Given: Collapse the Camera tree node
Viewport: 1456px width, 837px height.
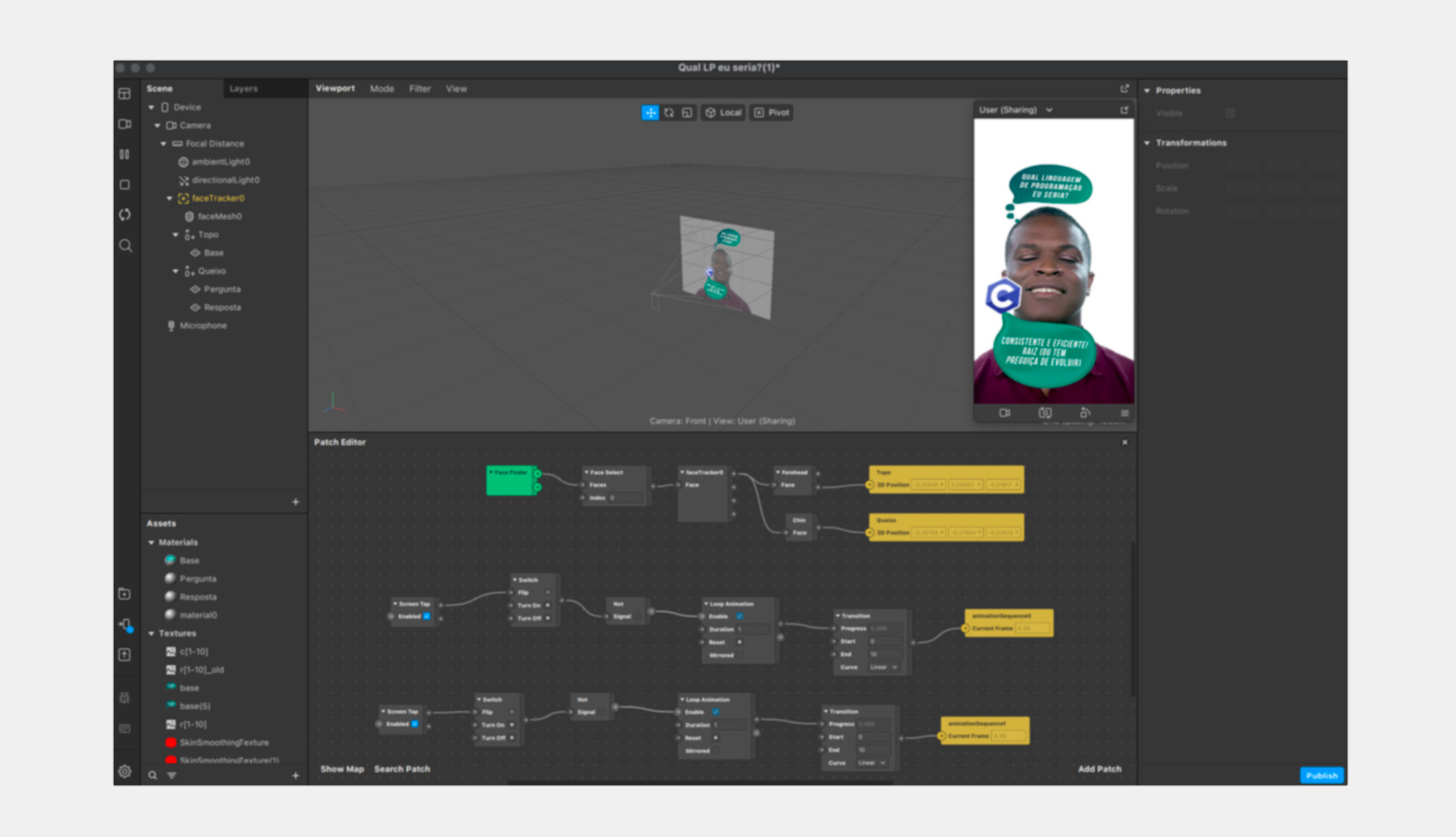Looking at the screenshot, I should click(x=158, y=126).
